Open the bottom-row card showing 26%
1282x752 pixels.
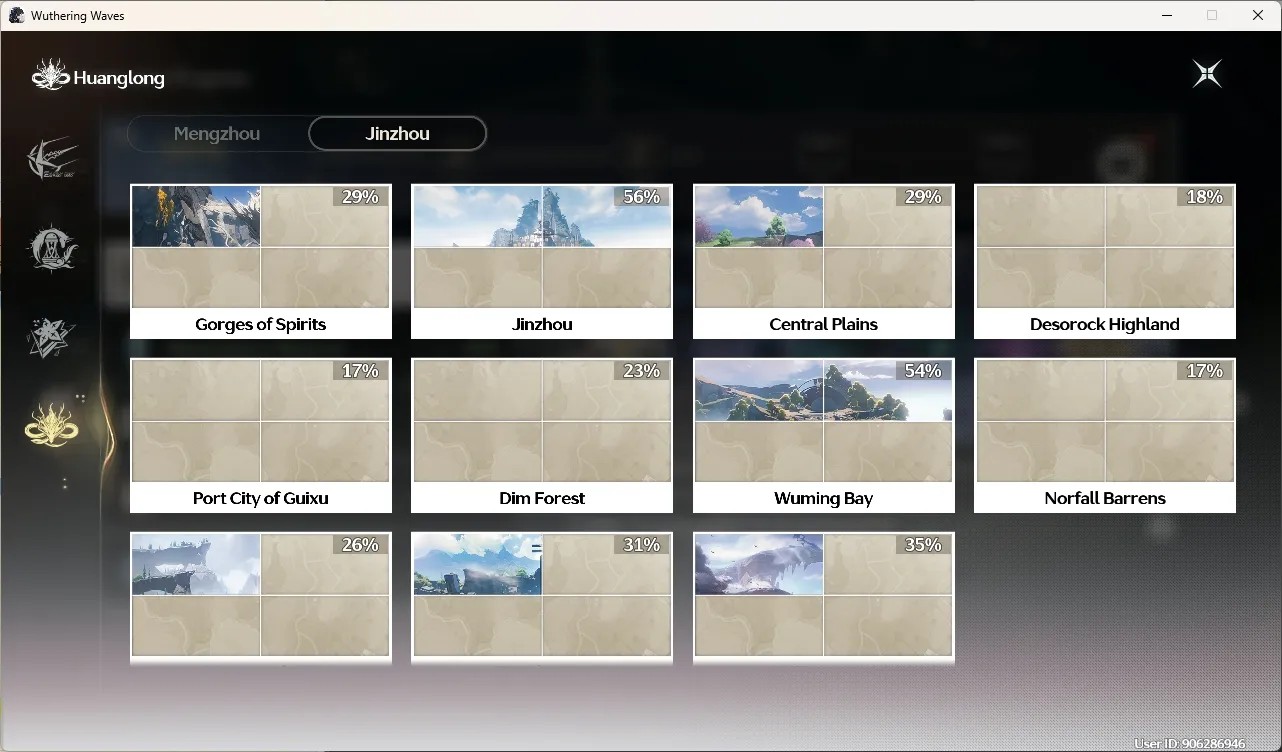(x=261, y=598)
